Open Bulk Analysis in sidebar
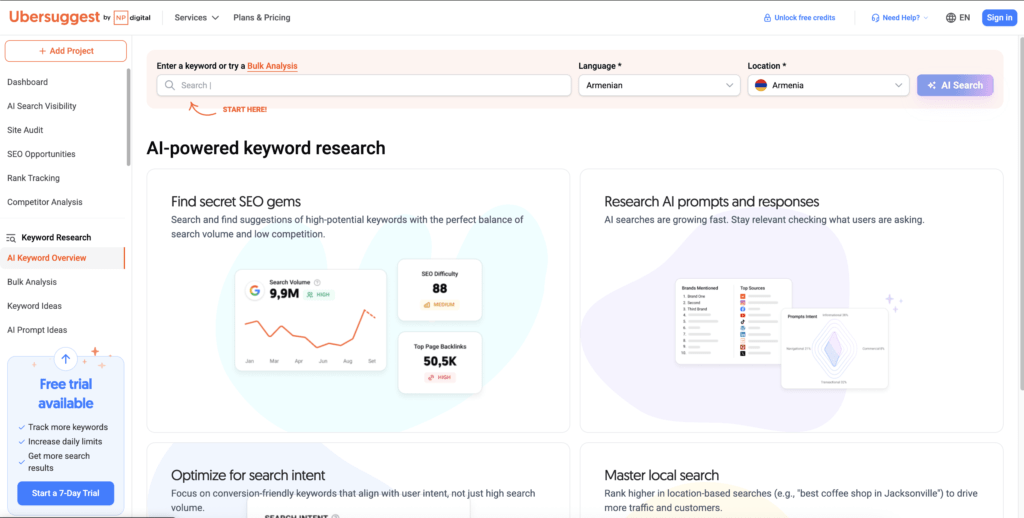 coord(32,282)
